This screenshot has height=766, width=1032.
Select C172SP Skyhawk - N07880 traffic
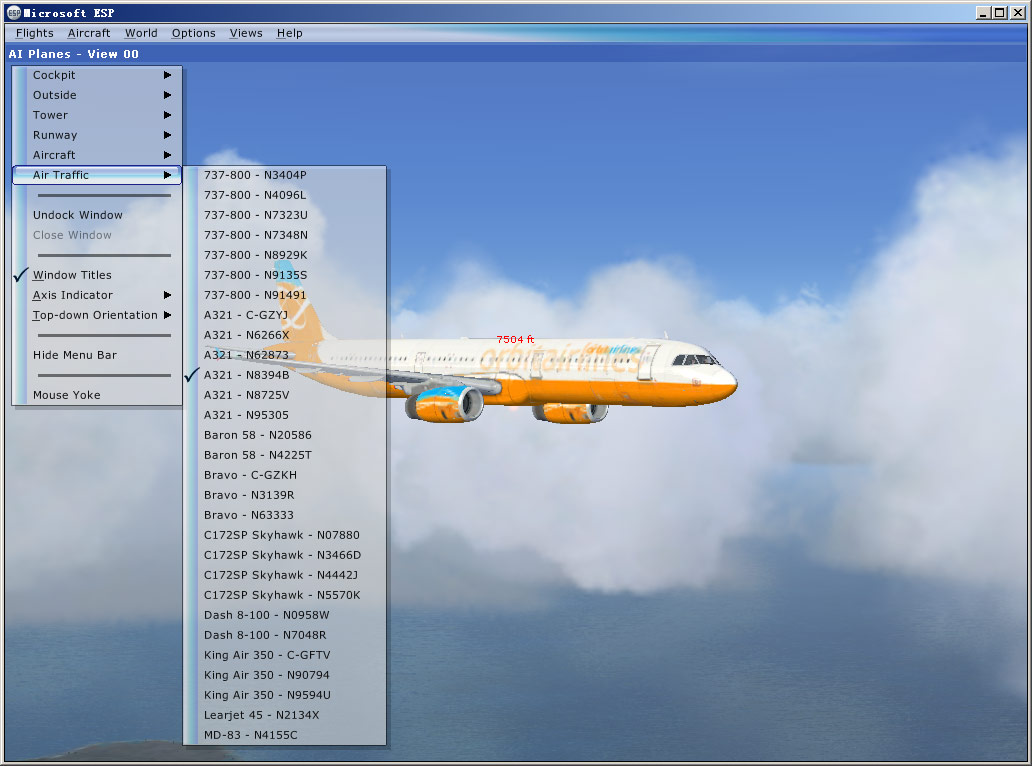[284, 535]
